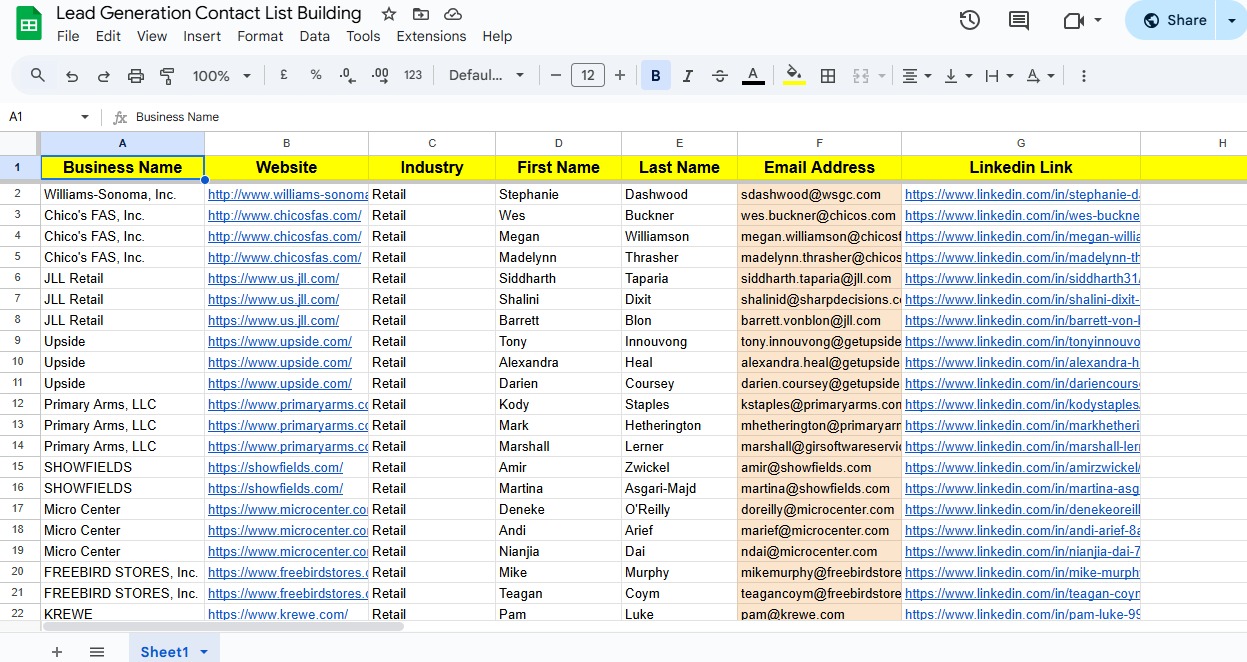The image size is (1247, 662).
Task: Open the Google Sheets home icon
Action: tap(29, 24)
